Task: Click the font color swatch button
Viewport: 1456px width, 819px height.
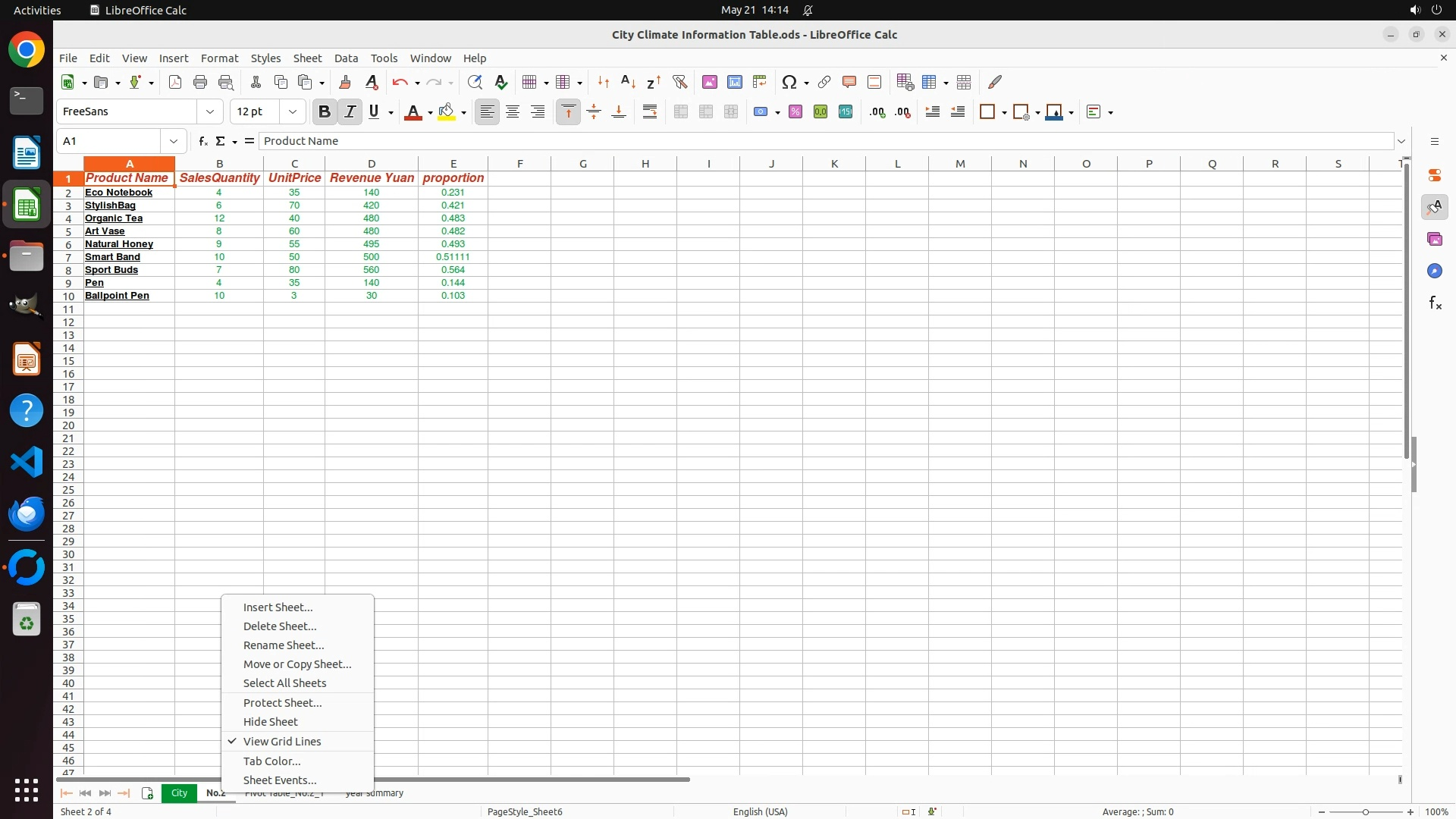Action: (413, 112)
